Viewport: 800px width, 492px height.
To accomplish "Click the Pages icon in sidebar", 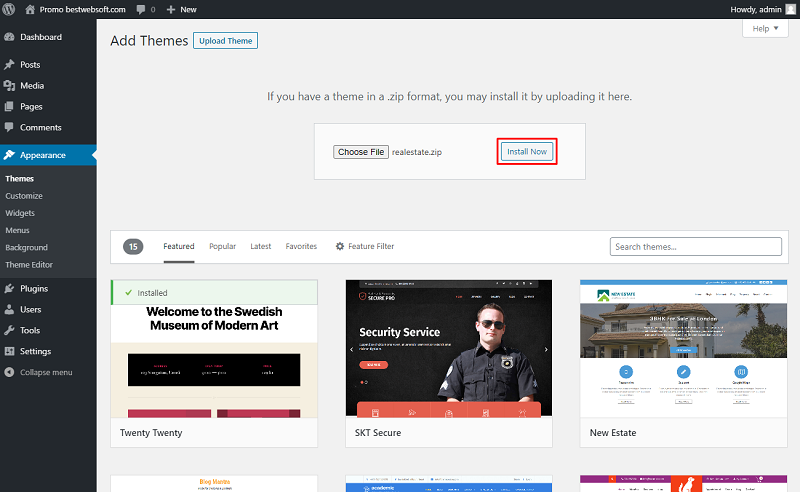I will coord(9,106).
